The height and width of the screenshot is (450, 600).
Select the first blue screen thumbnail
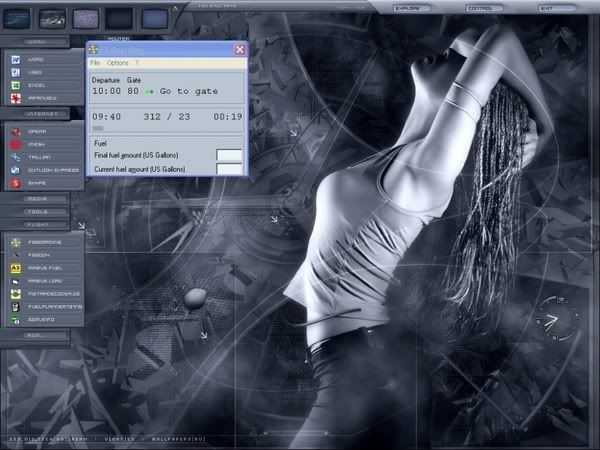(x=16, y=18)
